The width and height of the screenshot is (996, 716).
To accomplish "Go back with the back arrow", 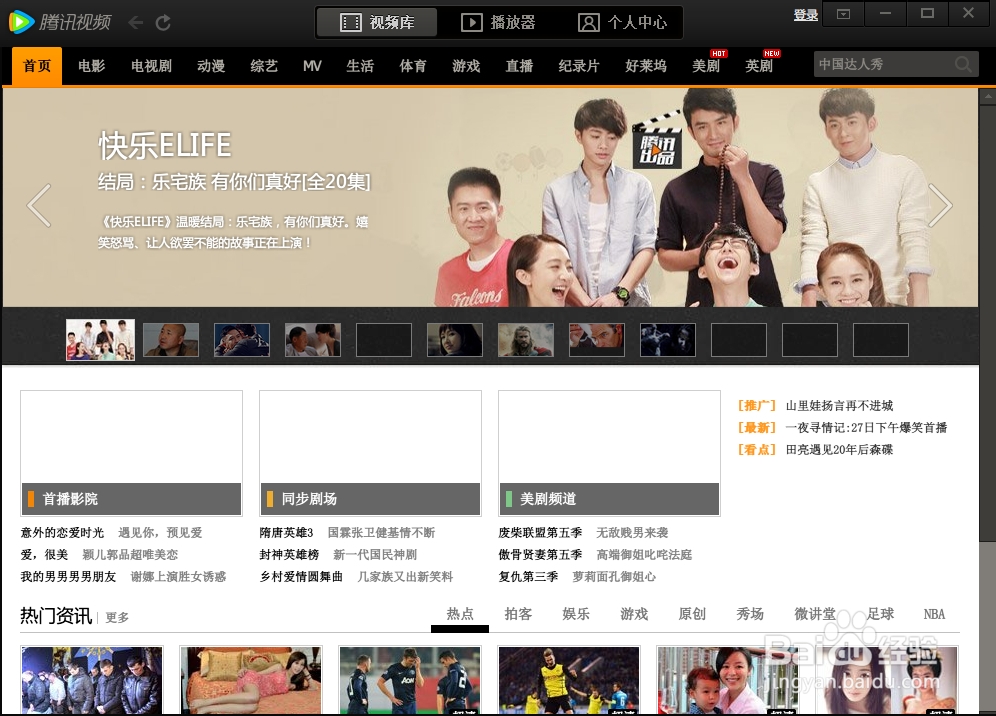I will coord(135,23).
